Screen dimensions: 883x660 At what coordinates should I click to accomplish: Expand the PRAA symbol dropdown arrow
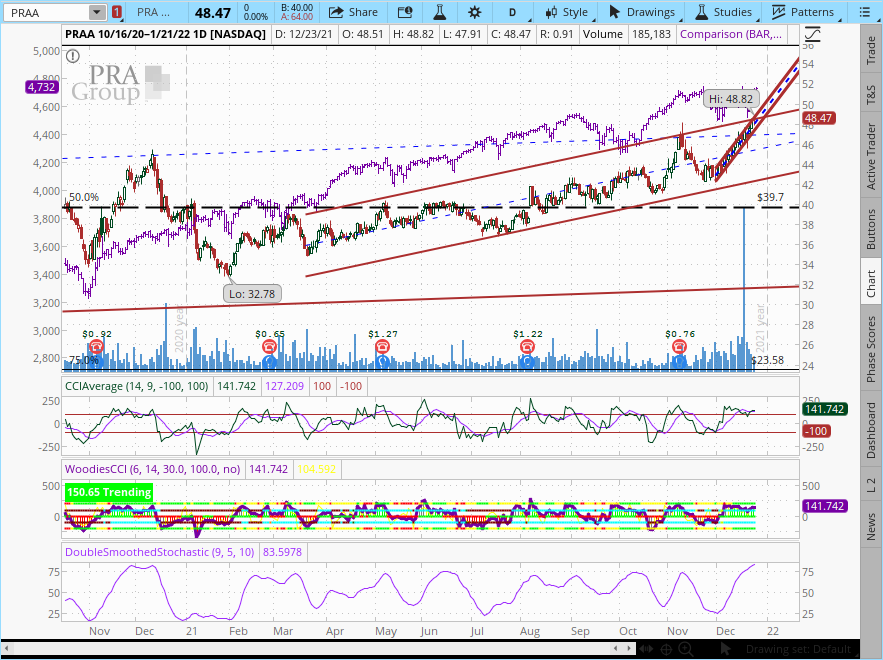tap(96, 12)
